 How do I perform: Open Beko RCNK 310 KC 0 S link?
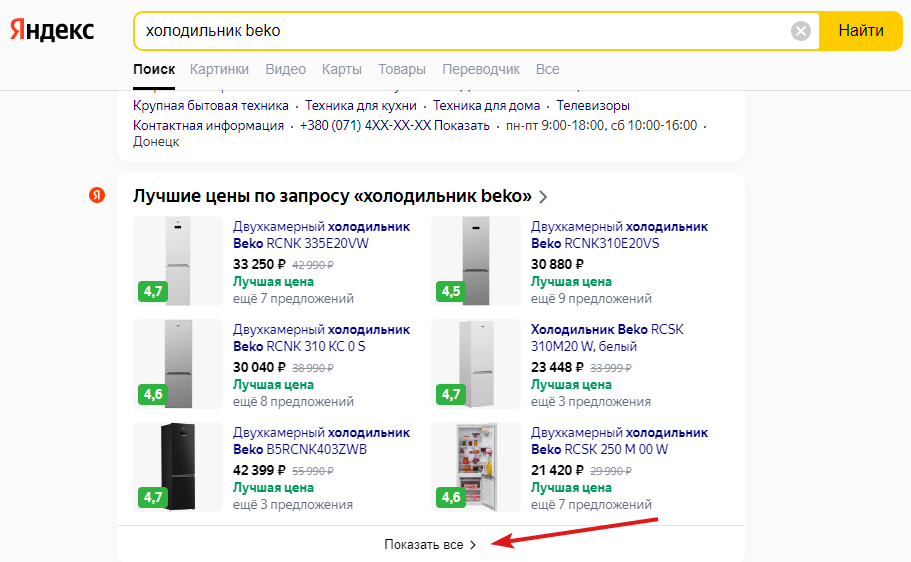tap(321, 338)
